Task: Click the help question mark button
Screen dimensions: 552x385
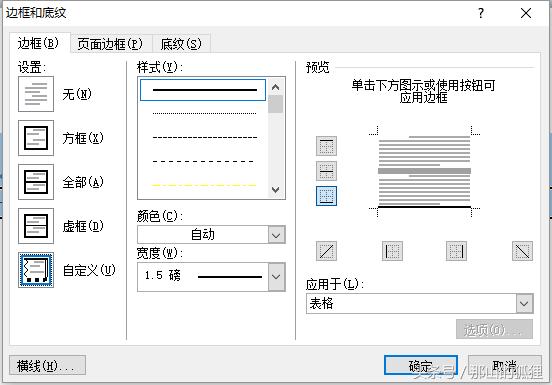Action: [x=481, y=13]
